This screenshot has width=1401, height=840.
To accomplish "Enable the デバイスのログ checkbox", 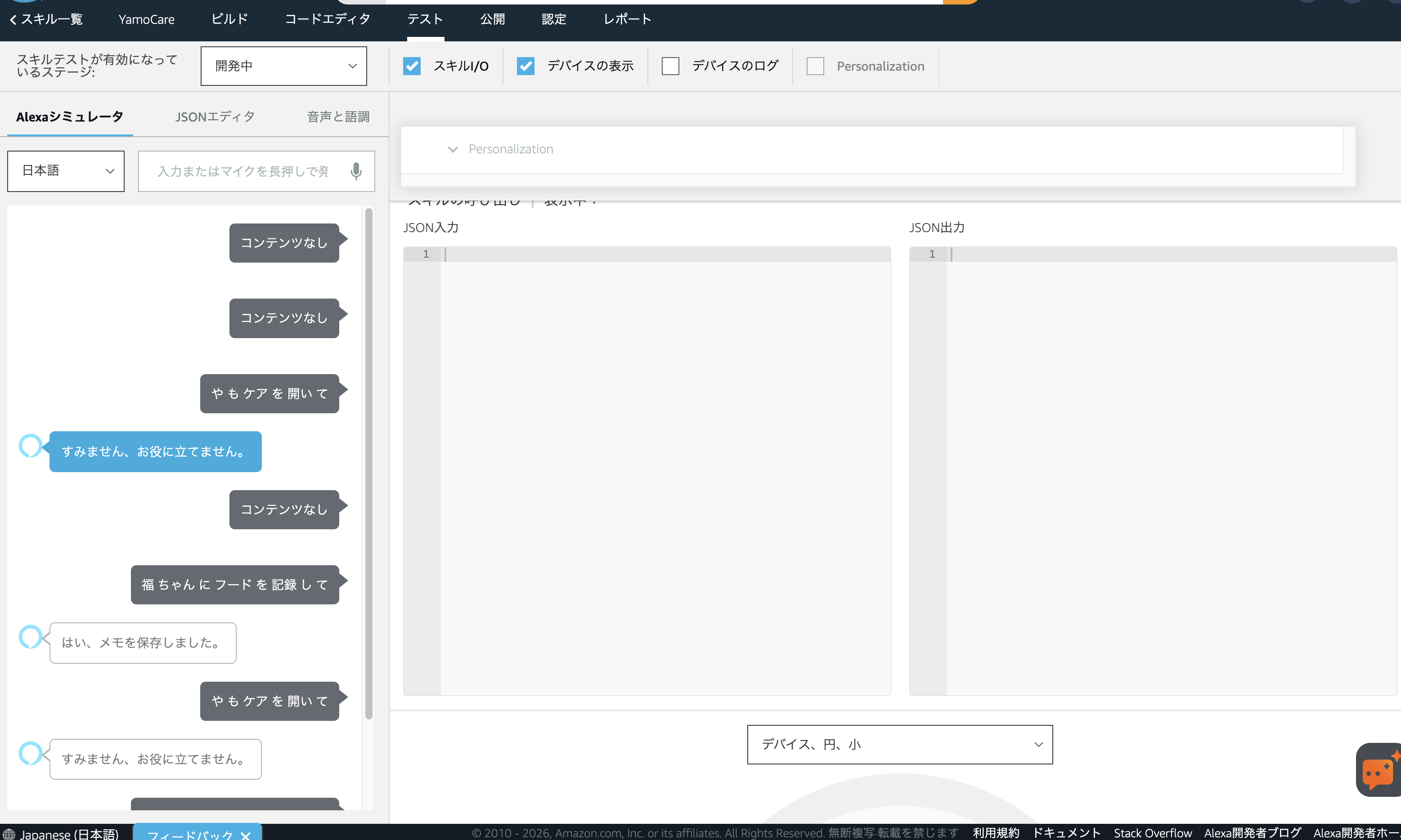I will 670,66.
